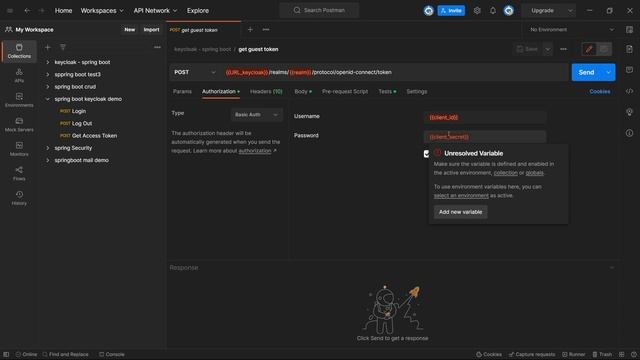640x360 pixels.
Task: Click the select an environment link
Action: point(461,196)
